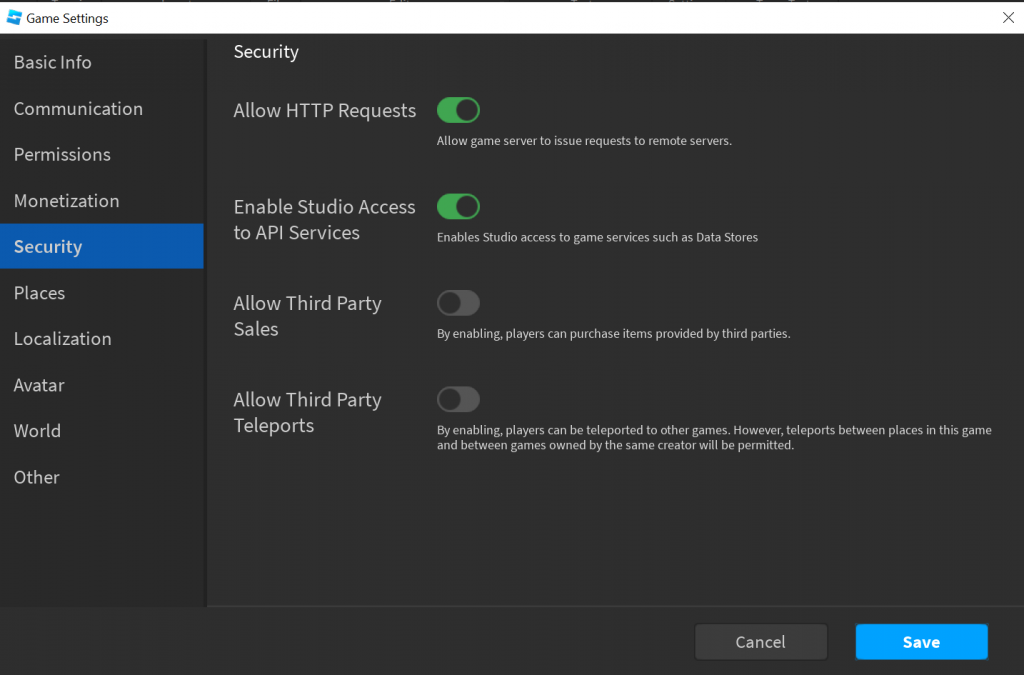Click the Security page heading
The image size is (1024, 675).
[266, 52]
